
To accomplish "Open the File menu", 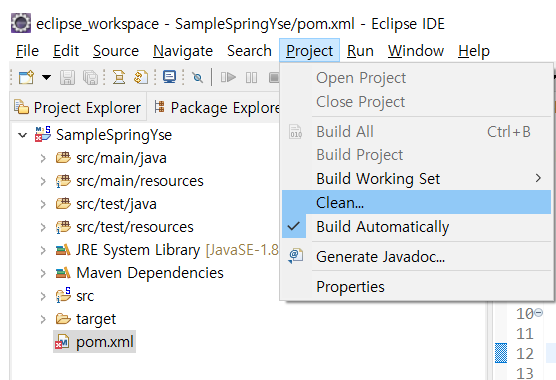I will pos(27,51).
